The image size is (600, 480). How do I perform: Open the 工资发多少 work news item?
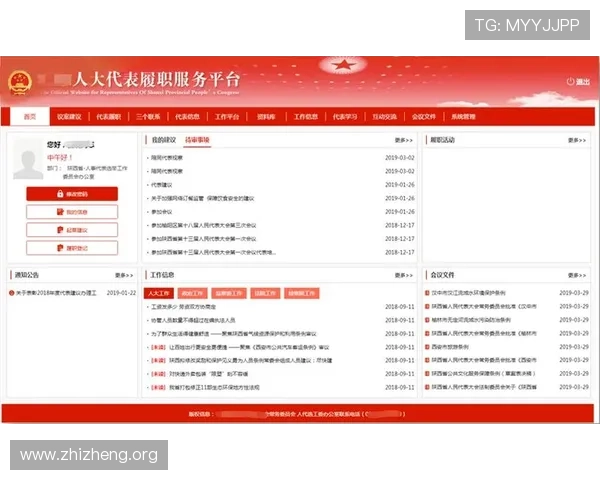[183, 307]
